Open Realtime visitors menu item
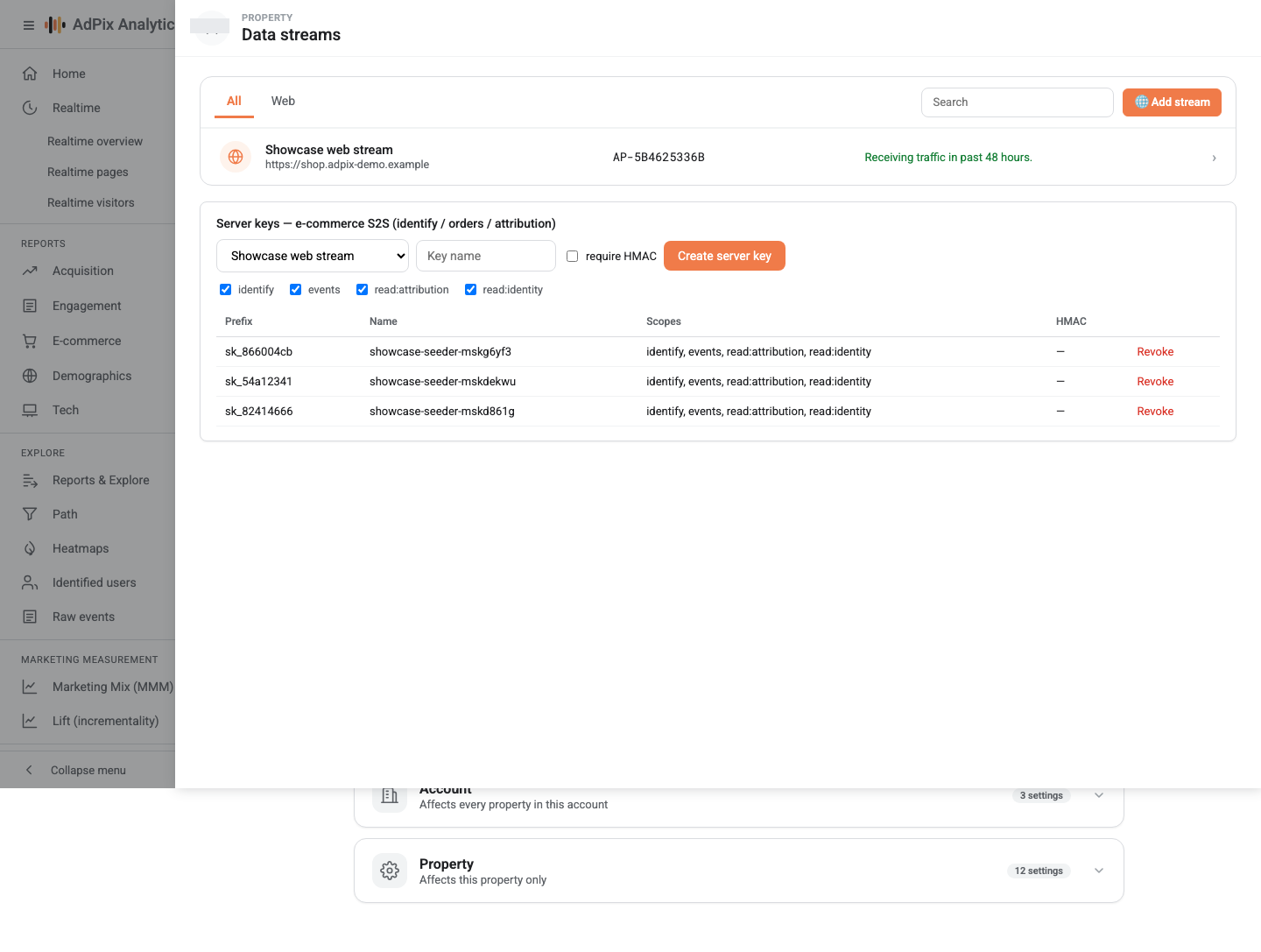This screenshot has height=952, width=1261. [x=91, y=202]
